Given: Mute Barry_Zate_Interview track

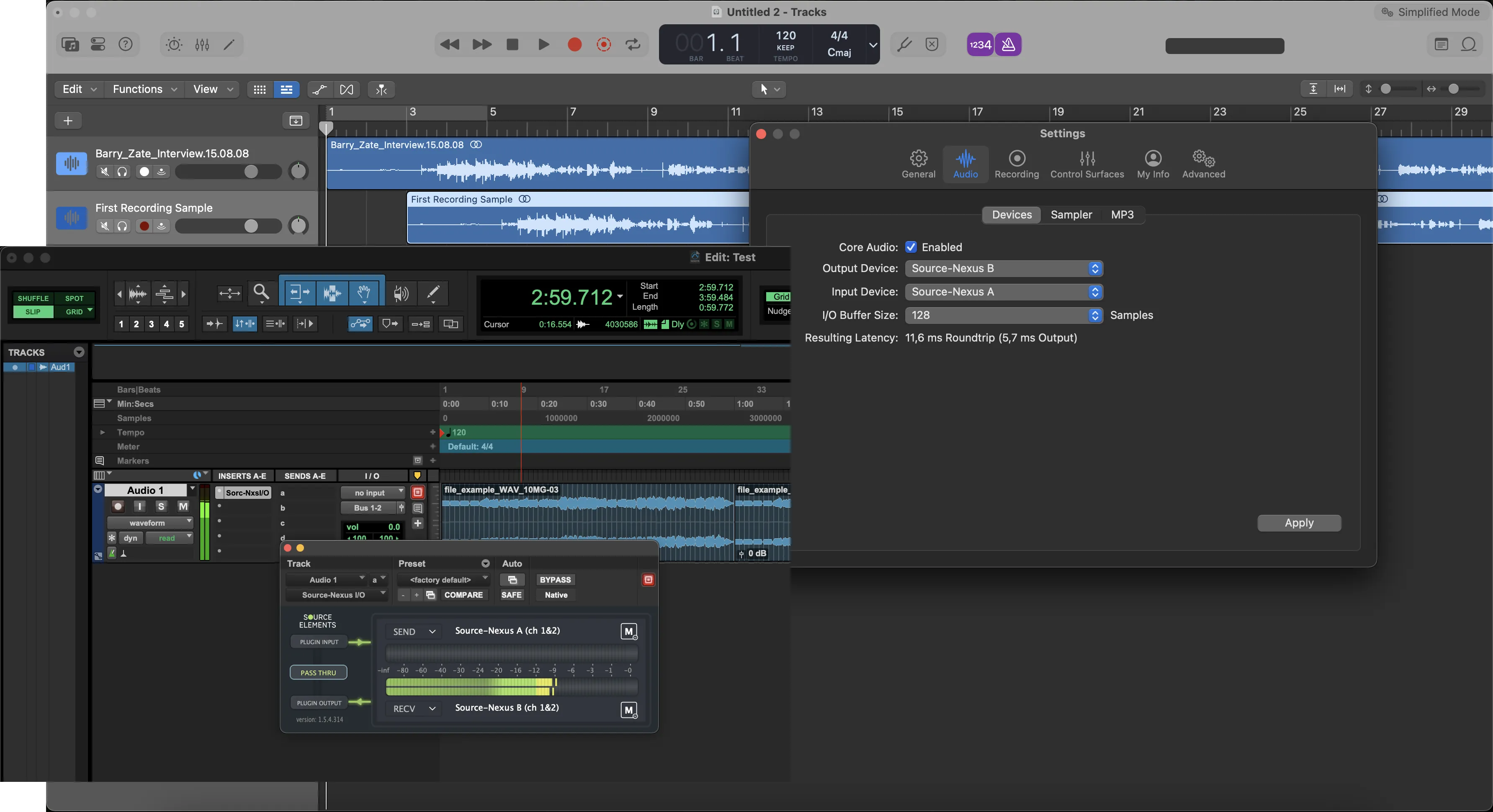Looking at the screenshot, I should pyautogui.click(x=104, y=172).
